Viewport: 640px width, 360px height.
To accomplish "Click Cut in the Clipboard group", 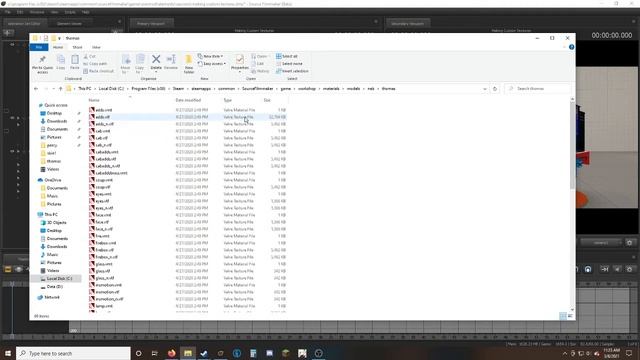I will (x=89, y=56).
